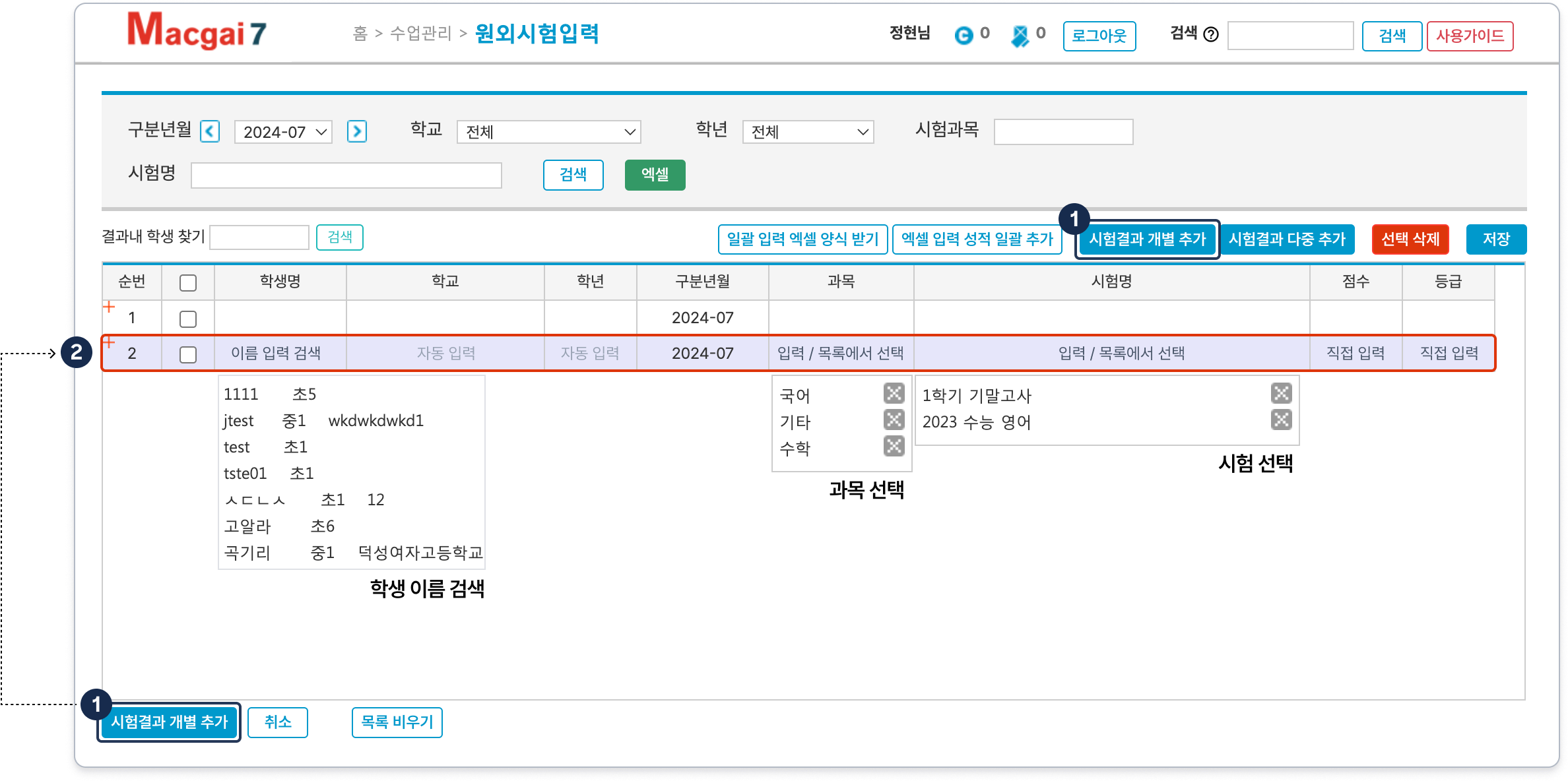Check the checkbox for row 2
Viewport: 1568px width, 781px height.
[188, 355]
